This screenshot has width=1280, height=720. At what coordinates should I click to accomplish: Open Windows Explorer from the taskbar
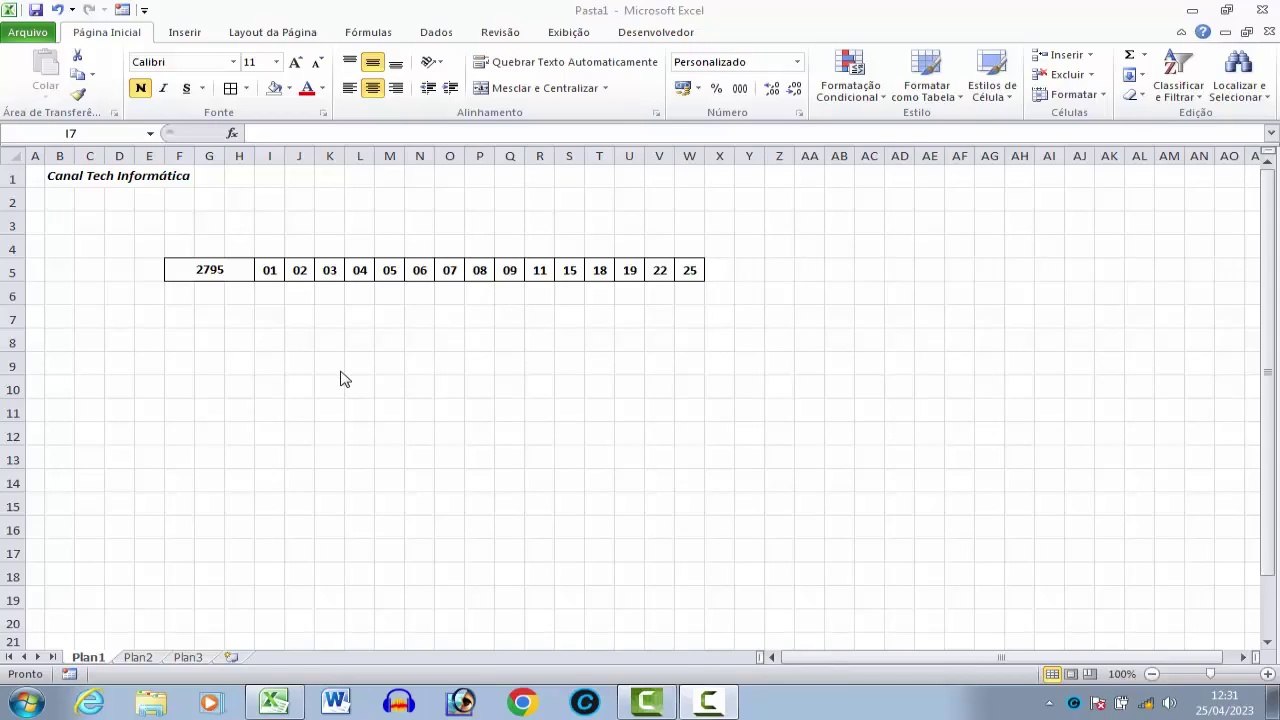151,702
